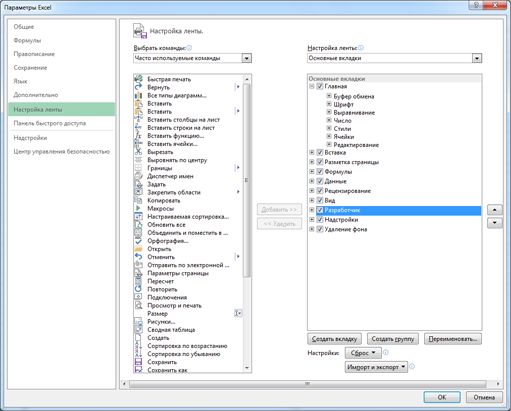Toggle the Вставка tab checkbox
Screen dimensions: 511x411
(x=320, y=152)
